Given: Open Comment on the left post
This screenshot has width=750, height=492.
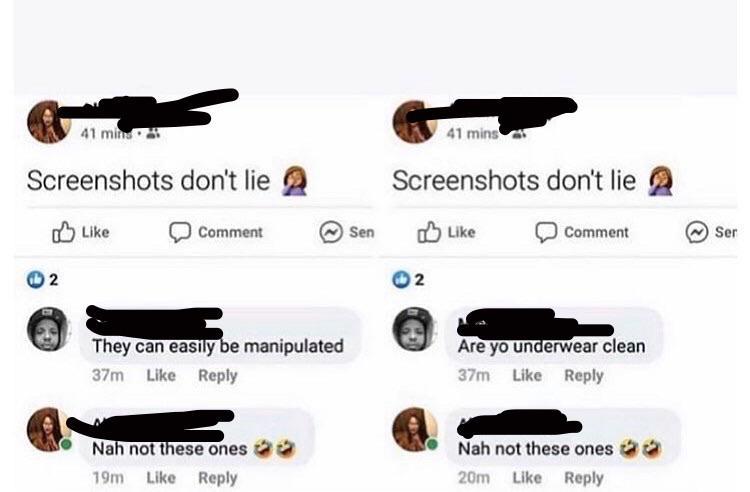Looking at the screenshot, I should [x=216, y=232].
